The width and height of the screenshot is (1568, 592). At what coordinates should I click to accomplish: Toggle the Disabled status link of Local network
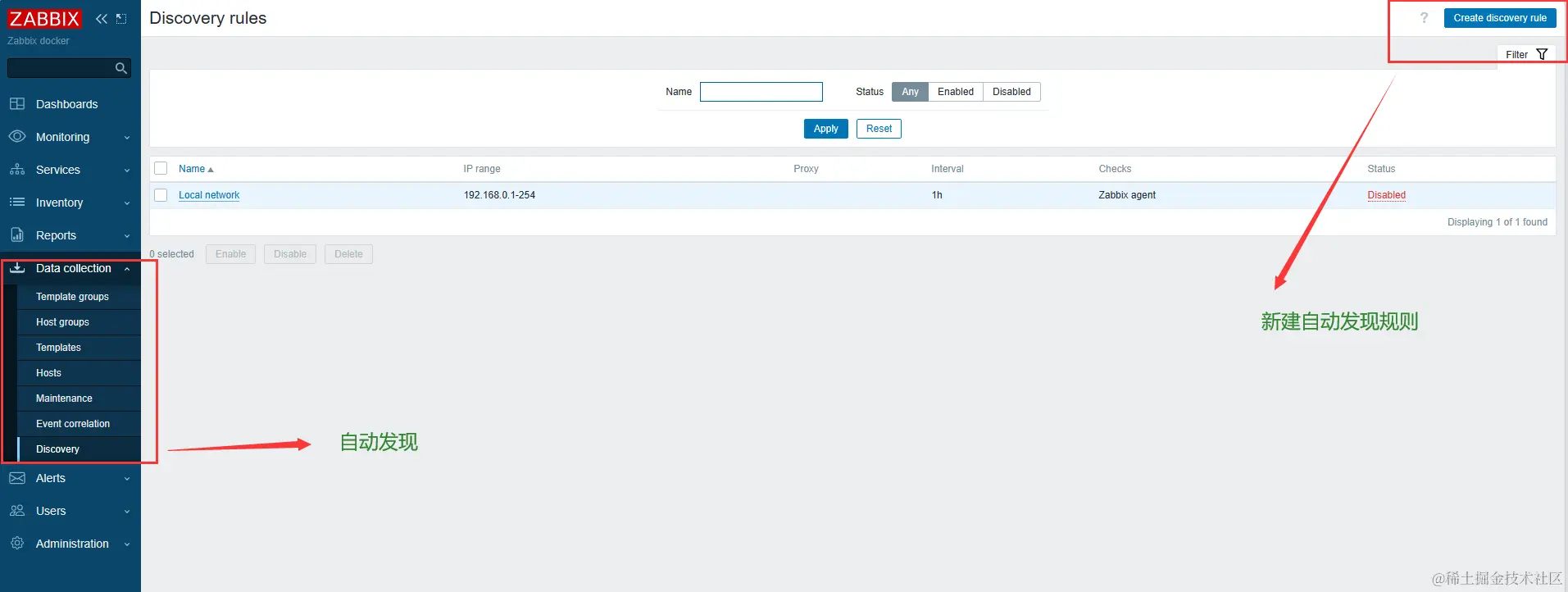(x=1386, y=195)
